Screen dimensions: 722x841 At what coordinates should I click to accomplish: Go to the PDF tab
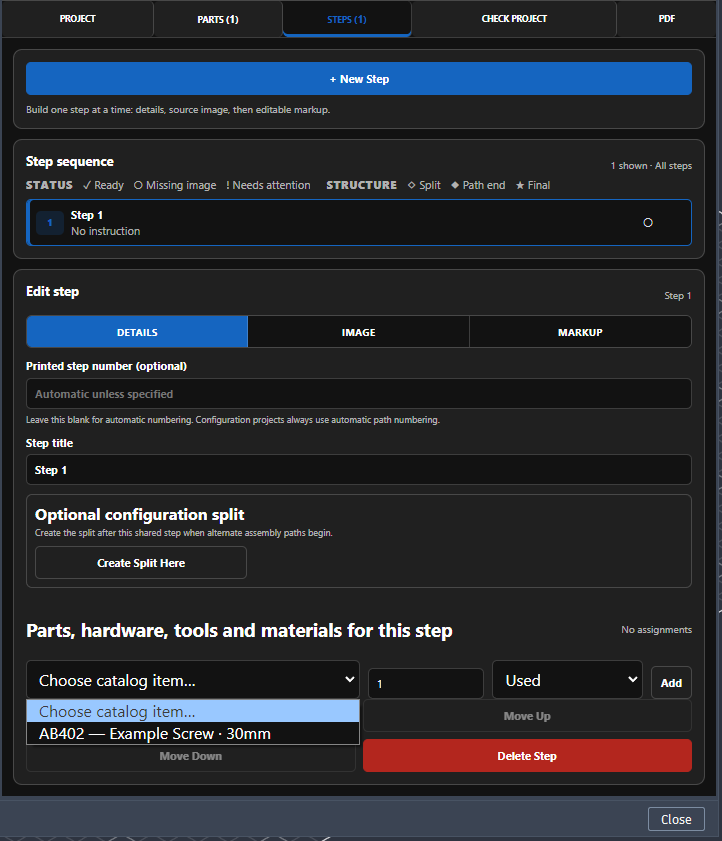pyautogui.click(x=666, y=19)
